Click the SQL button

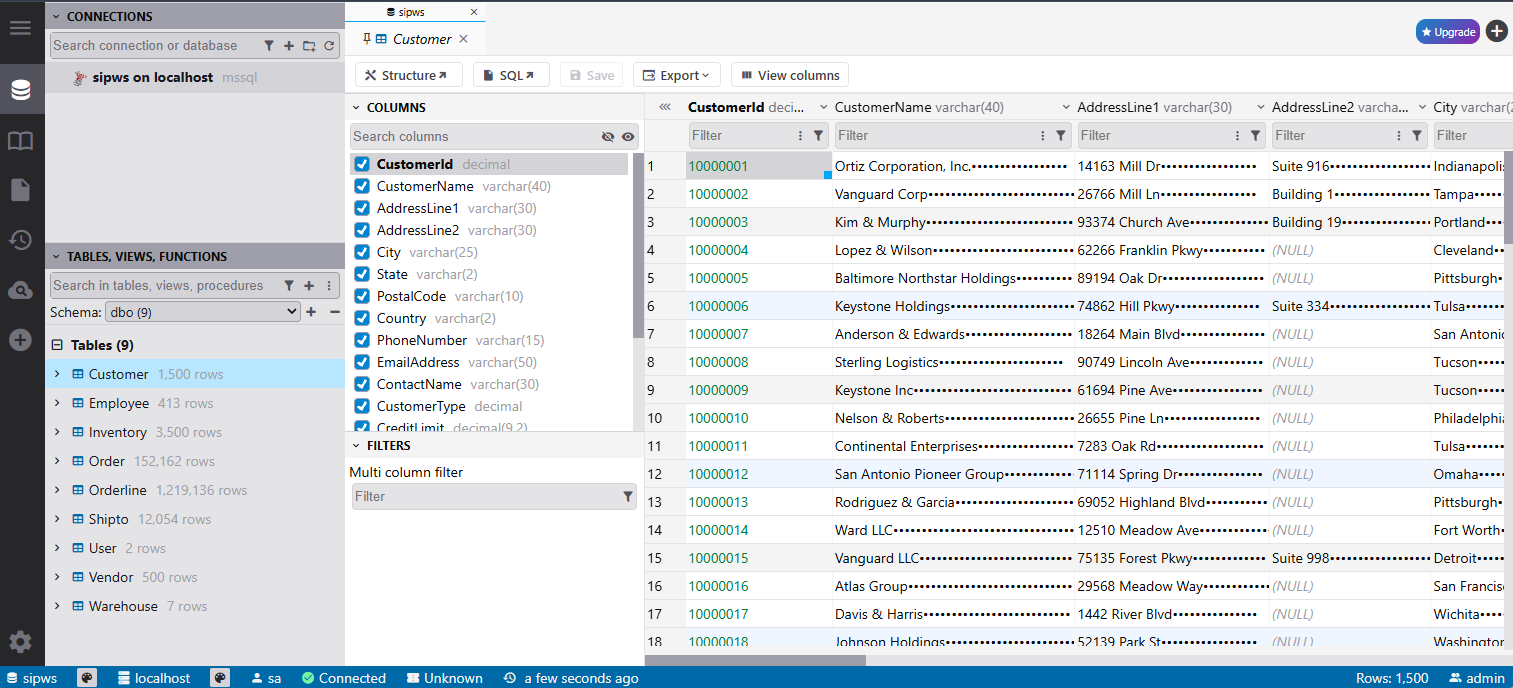click(x=511, y=75)
